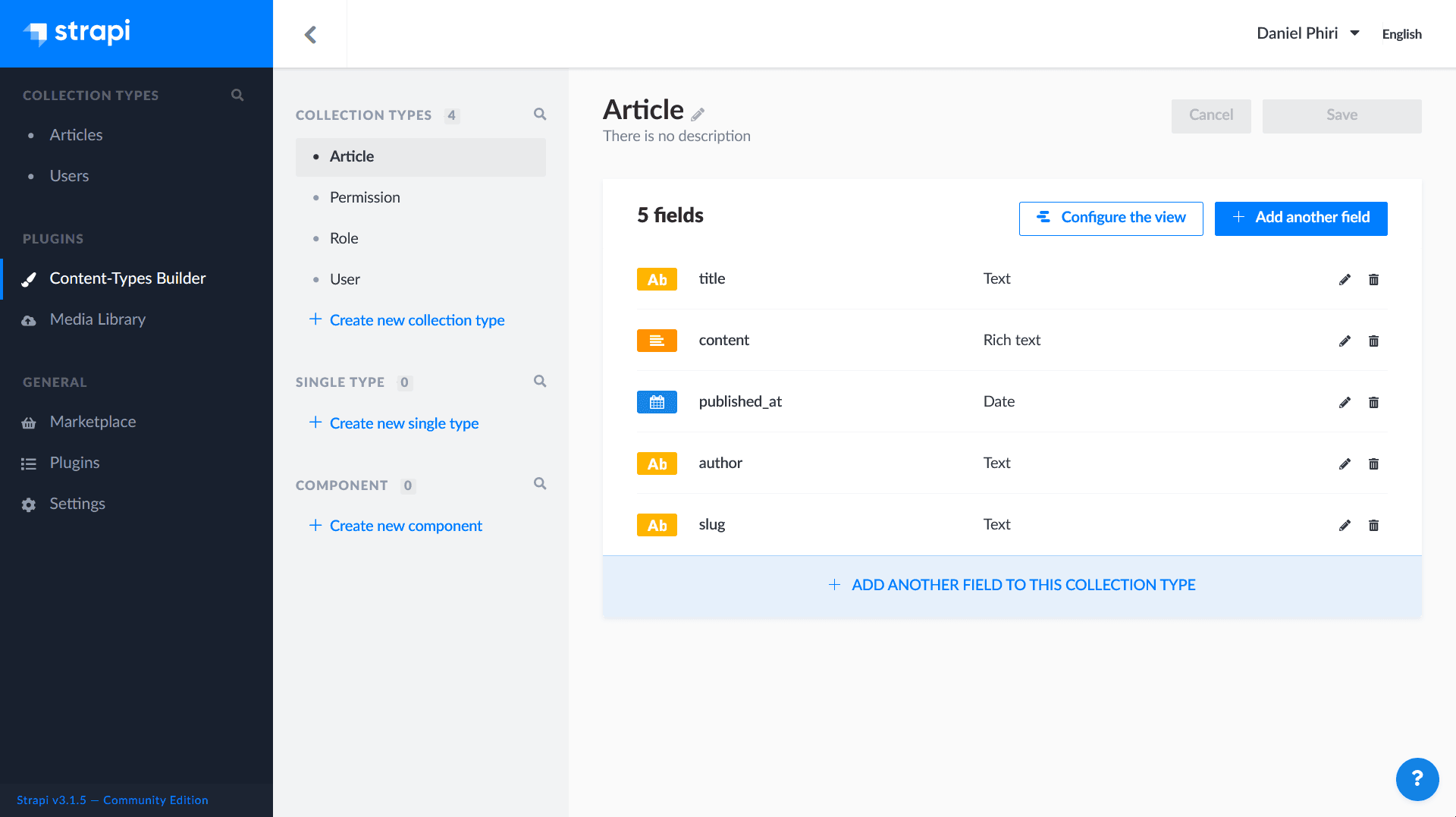Delete the content field
The height and width of the screenshot is (817, 1456).
(1373, 341)
